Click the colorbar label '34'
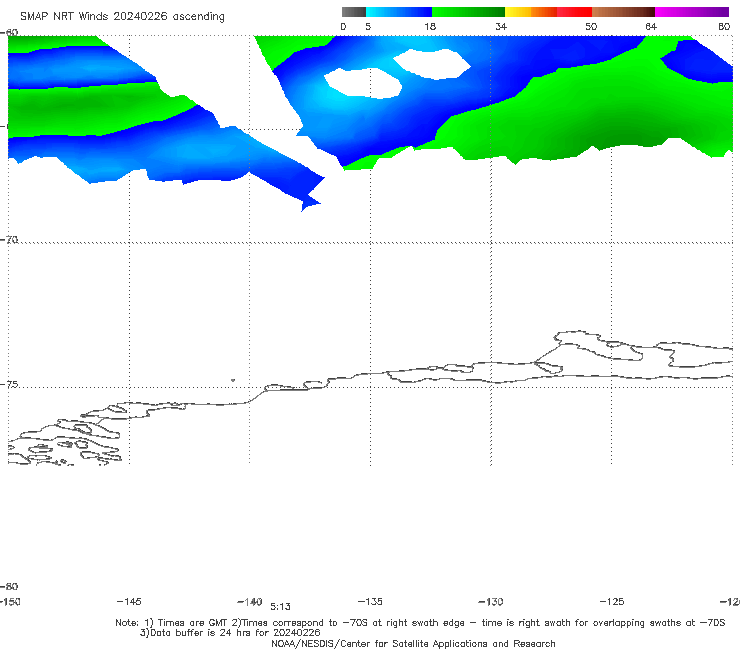 [501, 26]
